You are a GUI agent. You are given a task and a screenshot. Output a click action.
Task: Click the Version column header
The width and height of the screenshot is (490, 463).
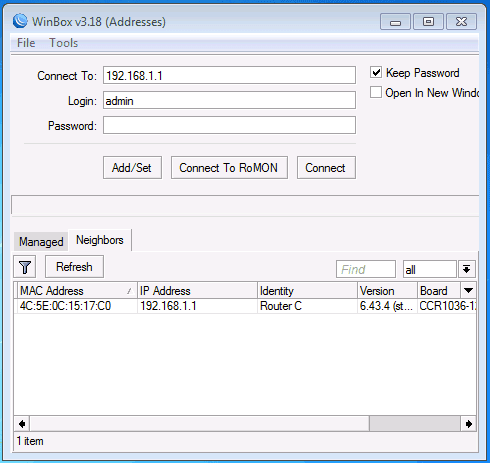(x=387, y=290)
